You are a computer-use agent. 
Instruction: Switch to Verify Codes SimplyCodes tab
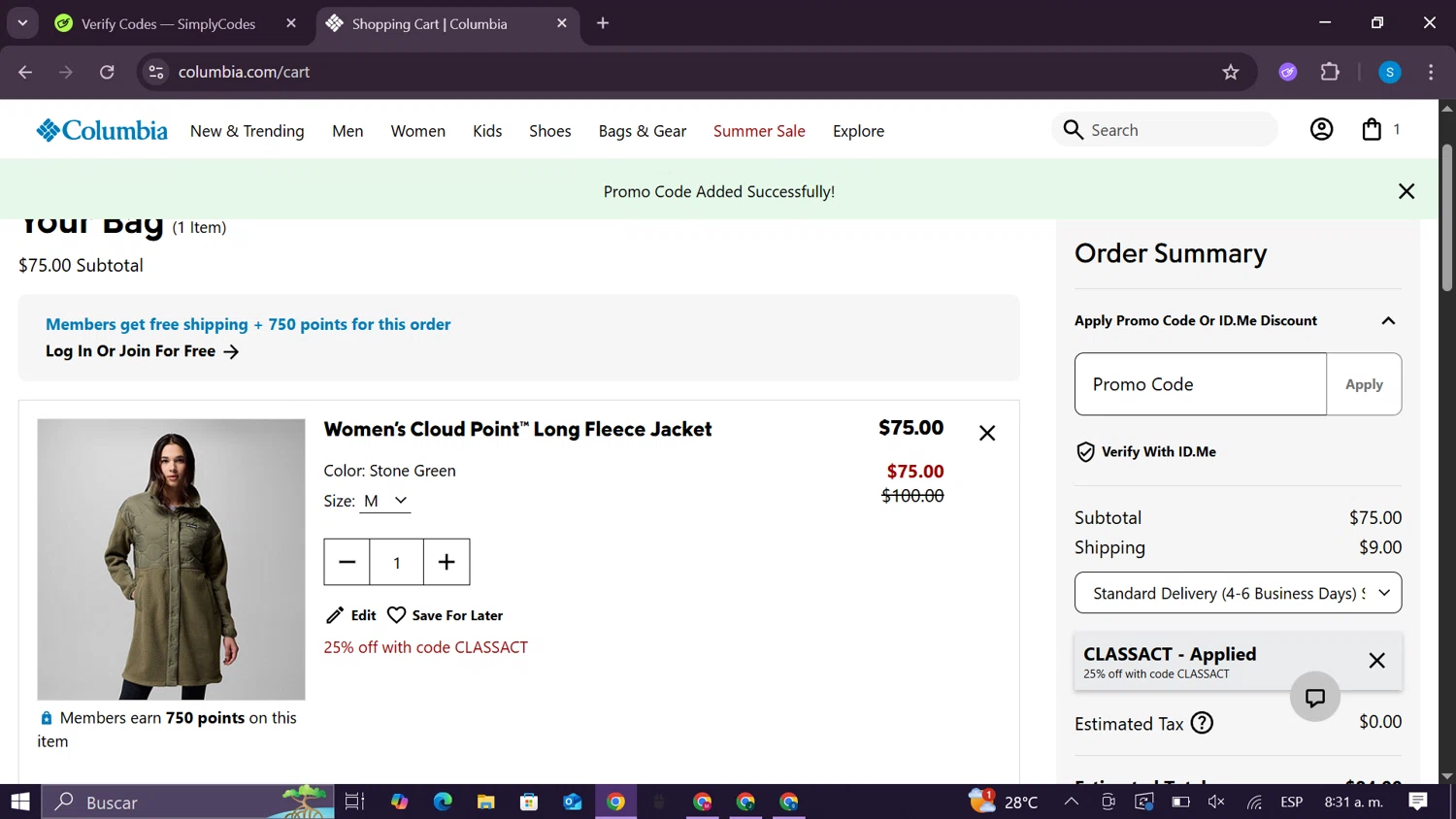[168, 23]
